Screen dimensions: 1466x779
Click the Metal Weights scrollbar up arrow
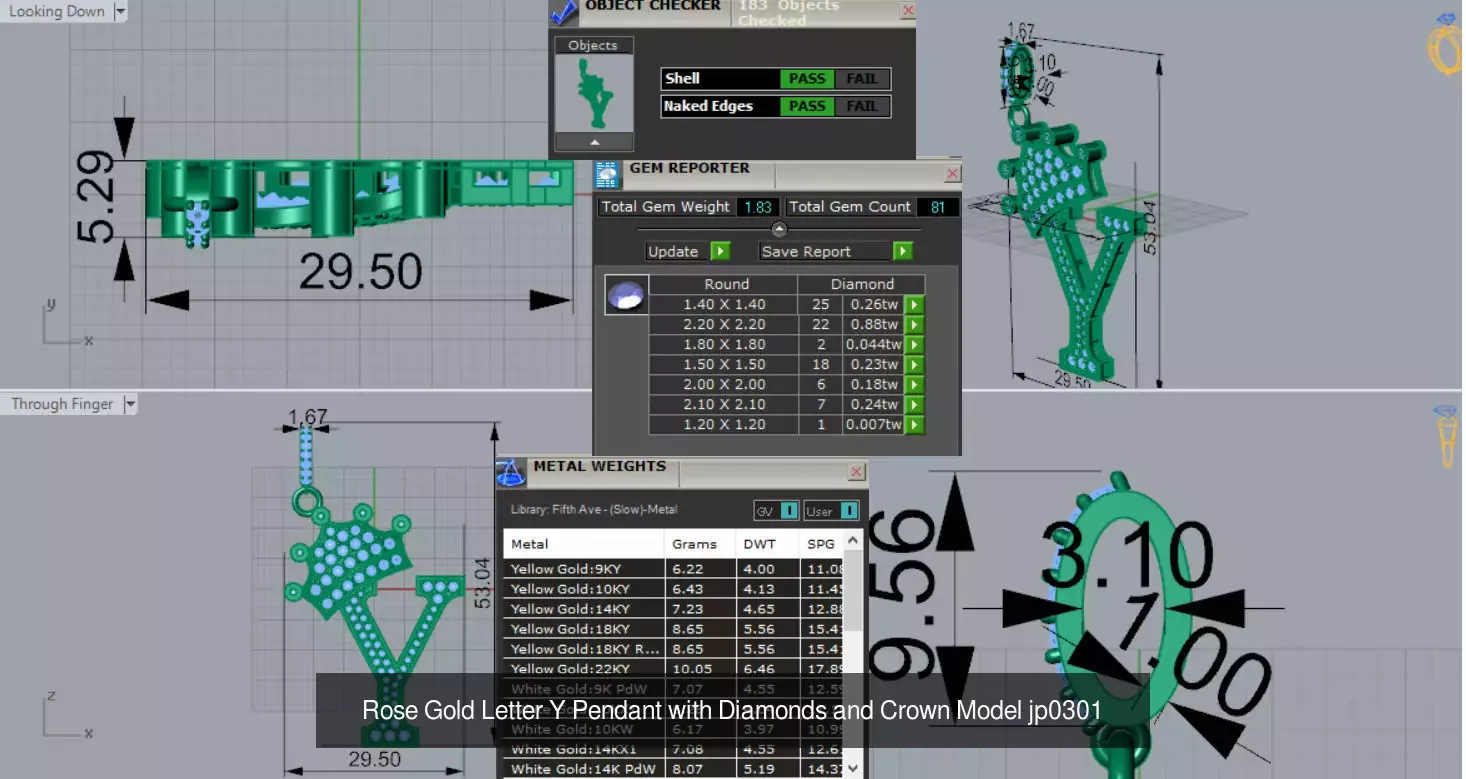click(x=854, y=540)
